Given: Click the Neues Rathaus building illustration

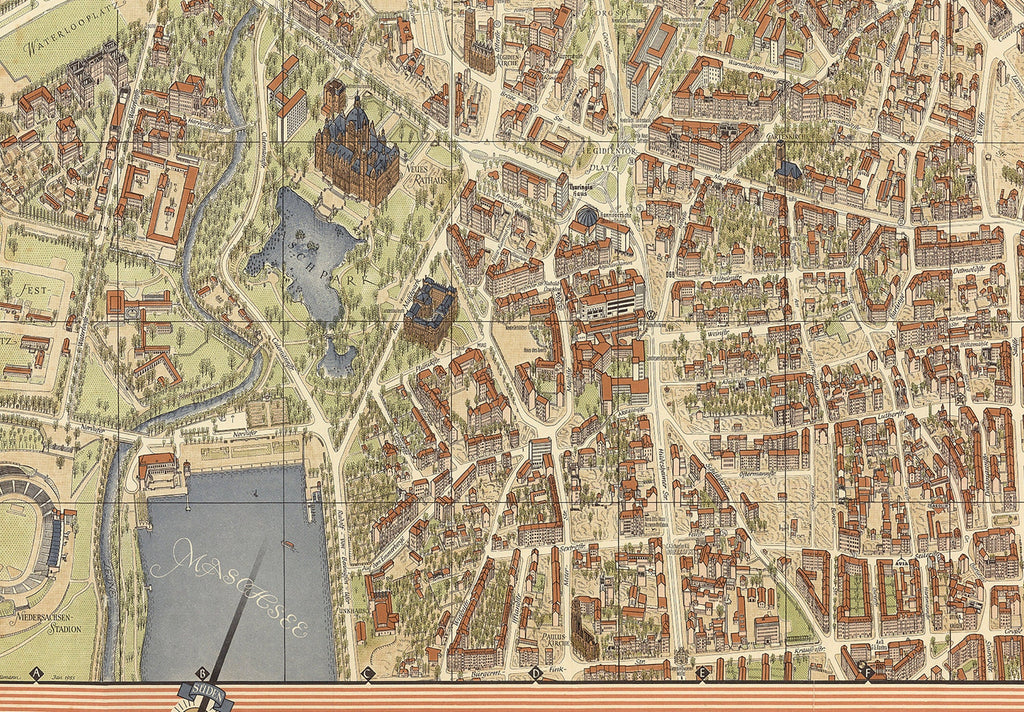Looking at the screenshot, I should coord(356,150).
